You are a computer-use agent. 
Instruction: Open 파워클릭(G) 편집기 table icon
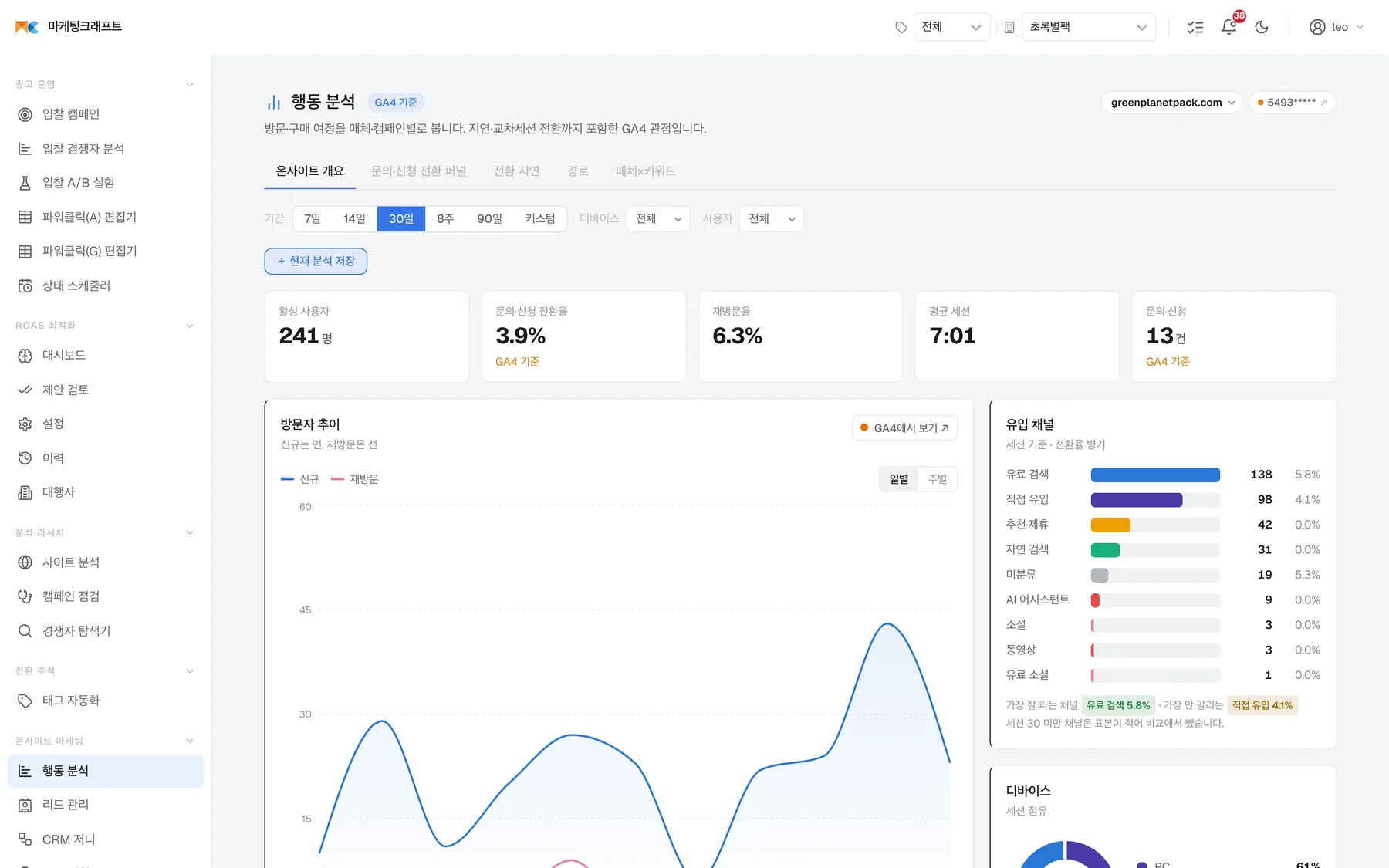click(25, 252)
